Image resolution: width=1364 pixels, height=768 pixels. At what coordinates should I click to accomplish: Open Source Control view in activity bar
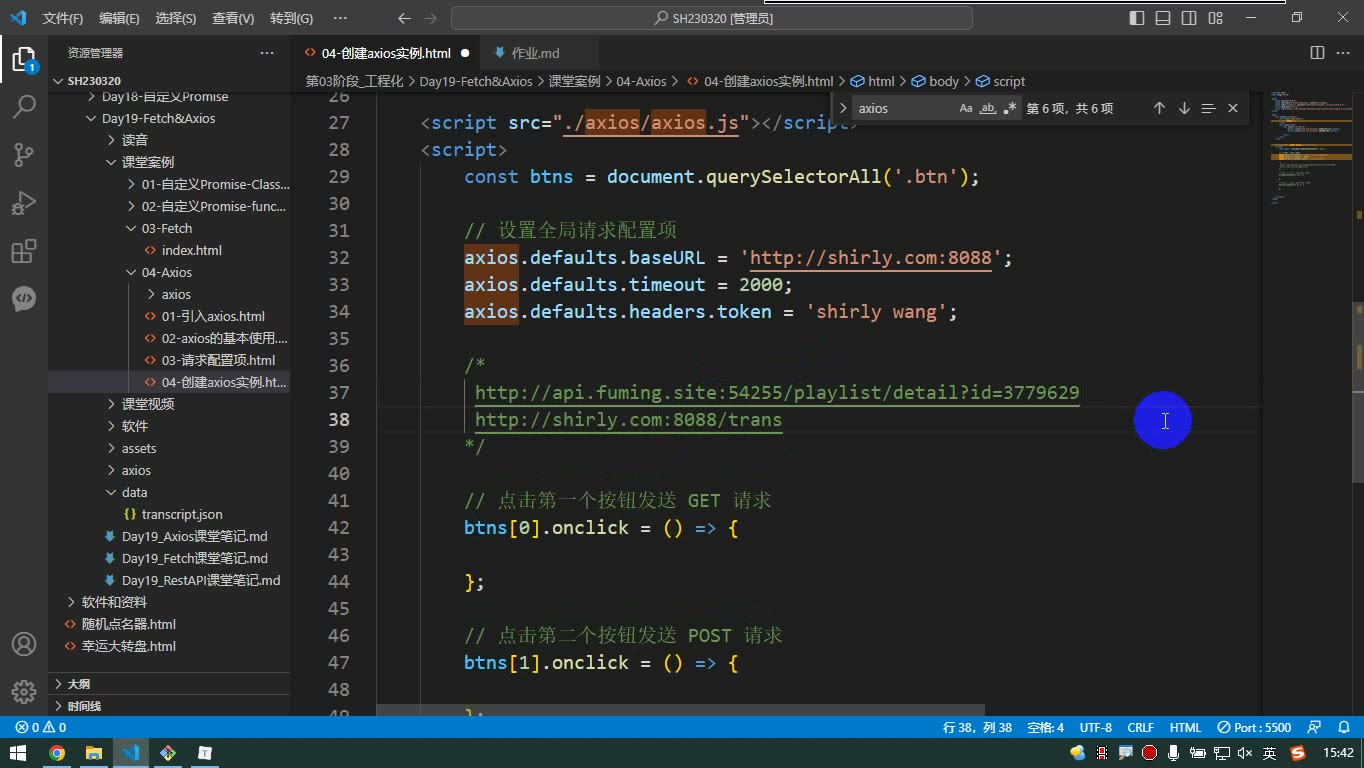(24, 154)
